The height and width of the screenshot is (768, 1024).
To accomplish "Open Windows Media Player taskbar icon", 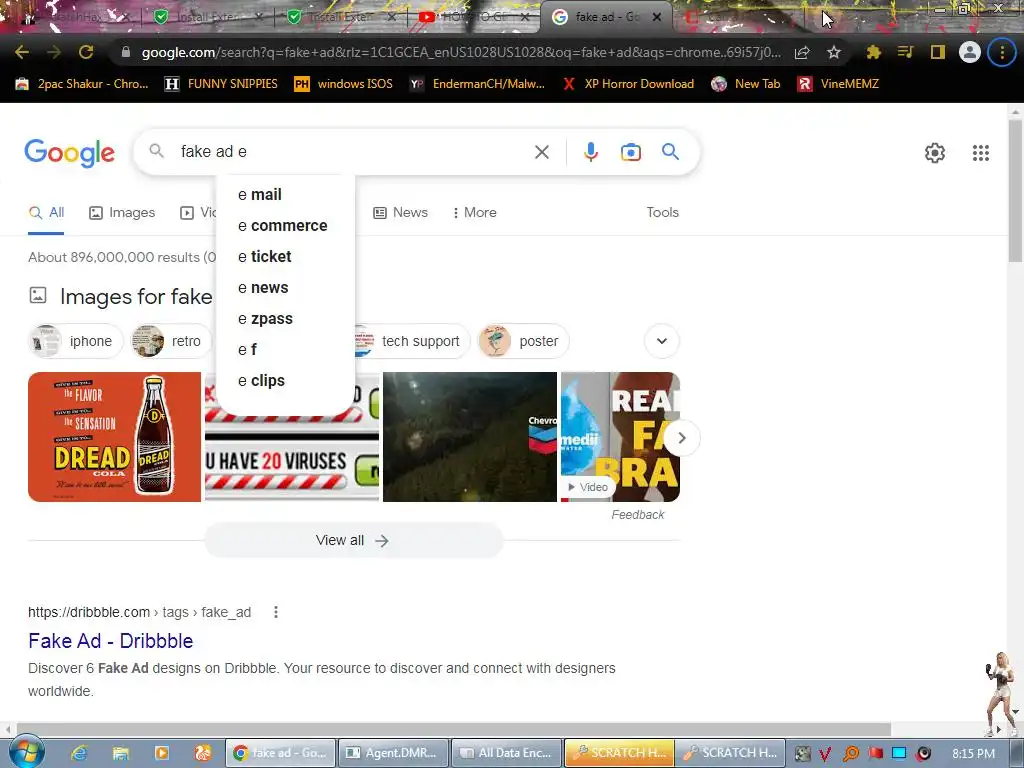I will 161,753.
